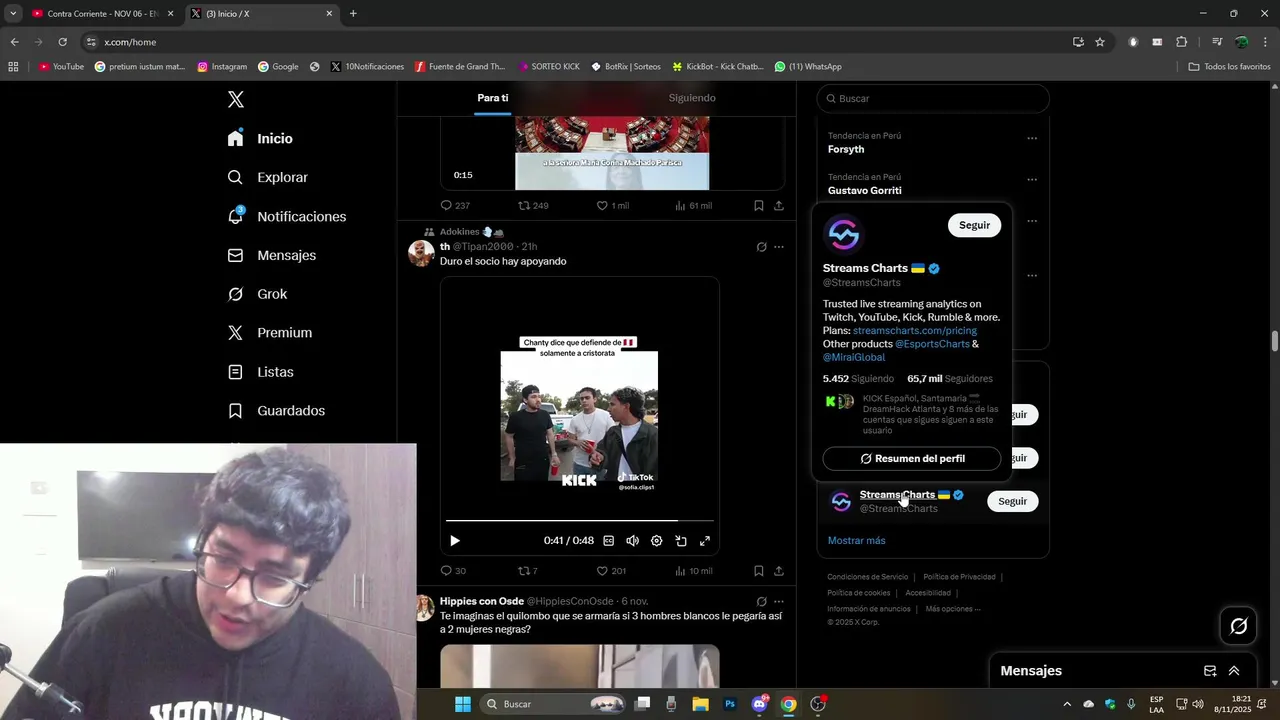Open Premium in the sidebar
This screenshot has width=1280, height=720.
tap(270, 333)
